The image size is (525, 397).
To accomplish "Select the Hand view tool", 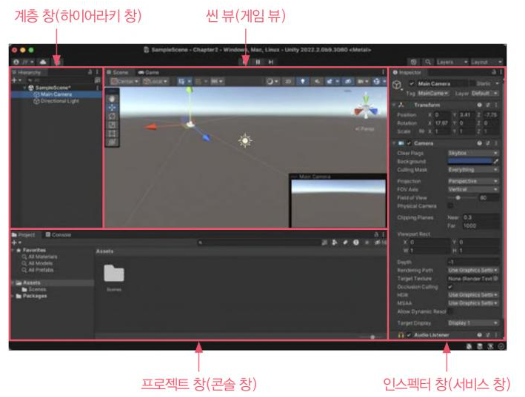I will click(x=112, y=99).
